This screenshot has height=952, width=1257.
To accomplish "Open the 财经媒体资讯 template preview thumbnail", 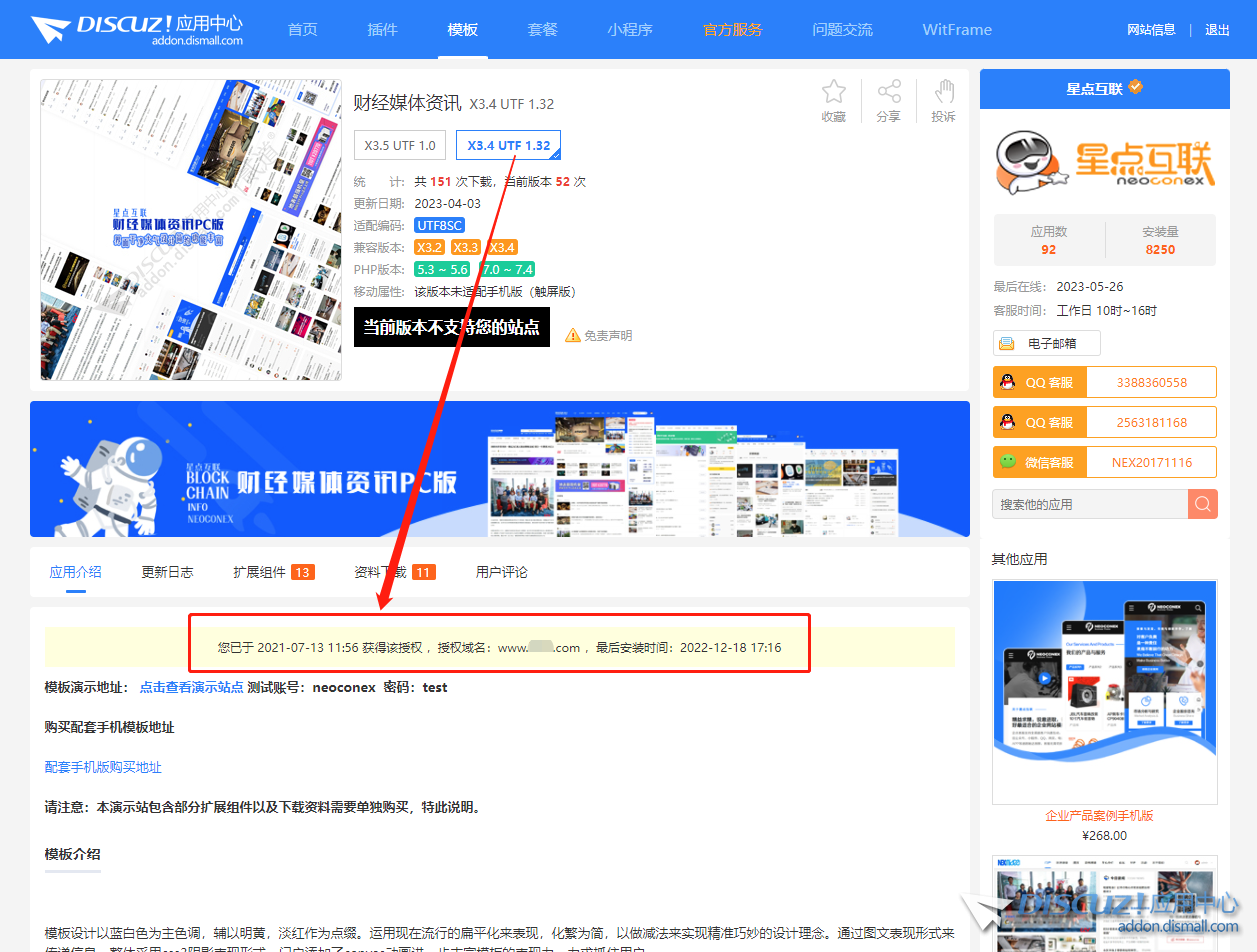I will coord(191,230).
